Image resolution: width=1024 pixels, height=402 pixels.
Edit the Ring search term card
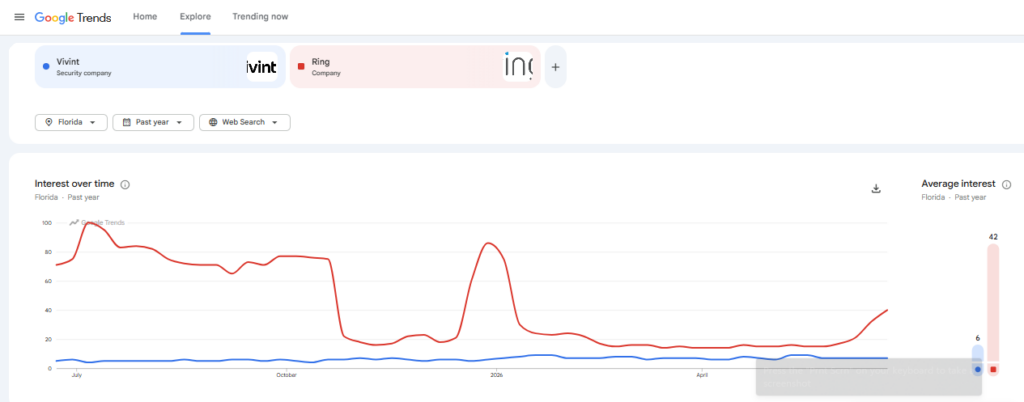pyautogui.click(x=415, y=67)
